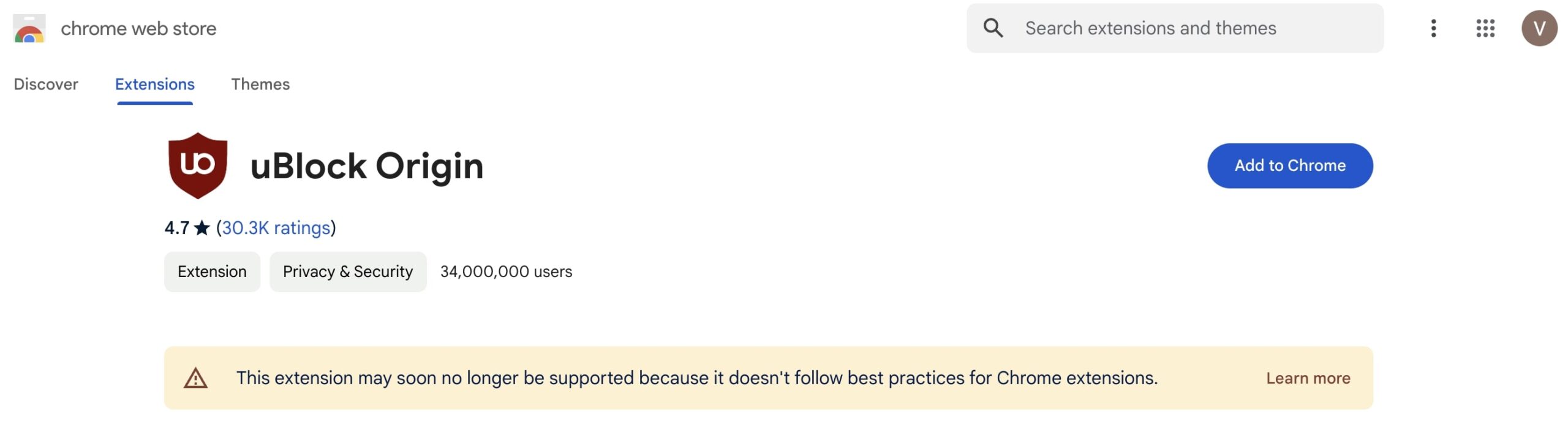Click the uBlock Origin heading

[x=367, y=166]
